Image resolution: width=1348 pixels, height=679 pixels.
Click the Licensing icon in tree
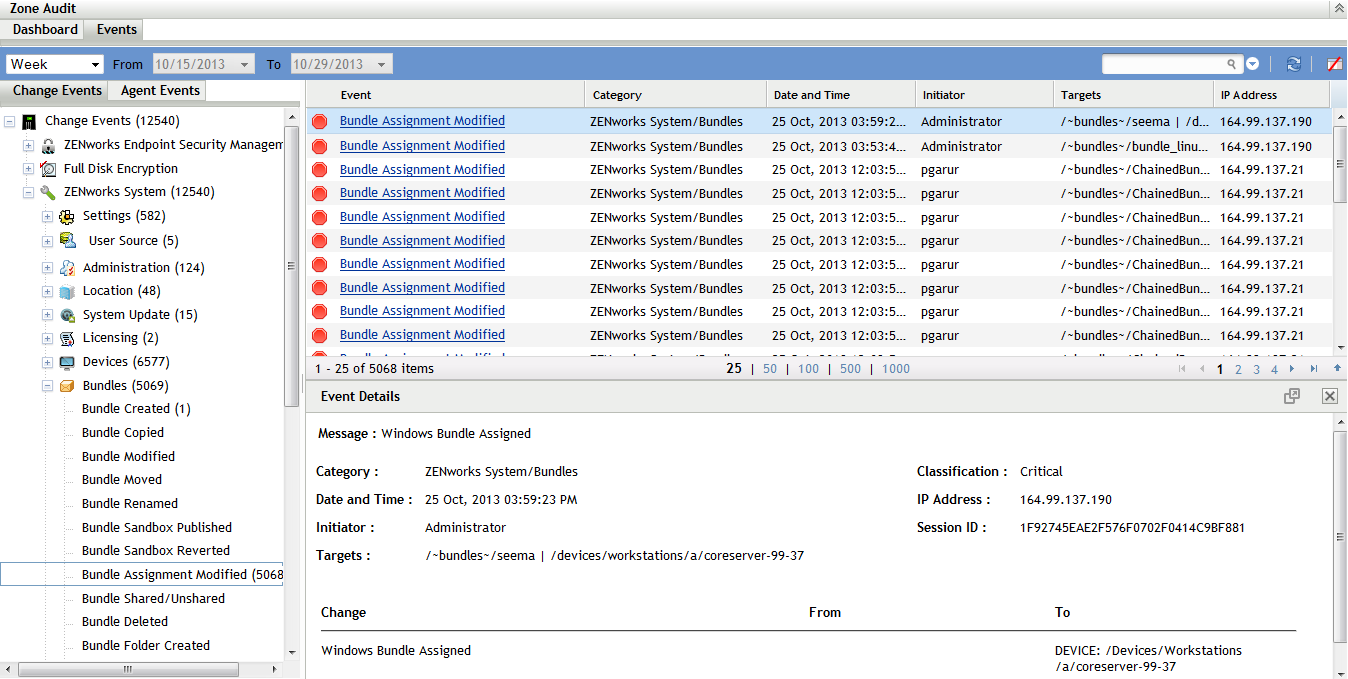pyautogui.click(x=67, y=339)
